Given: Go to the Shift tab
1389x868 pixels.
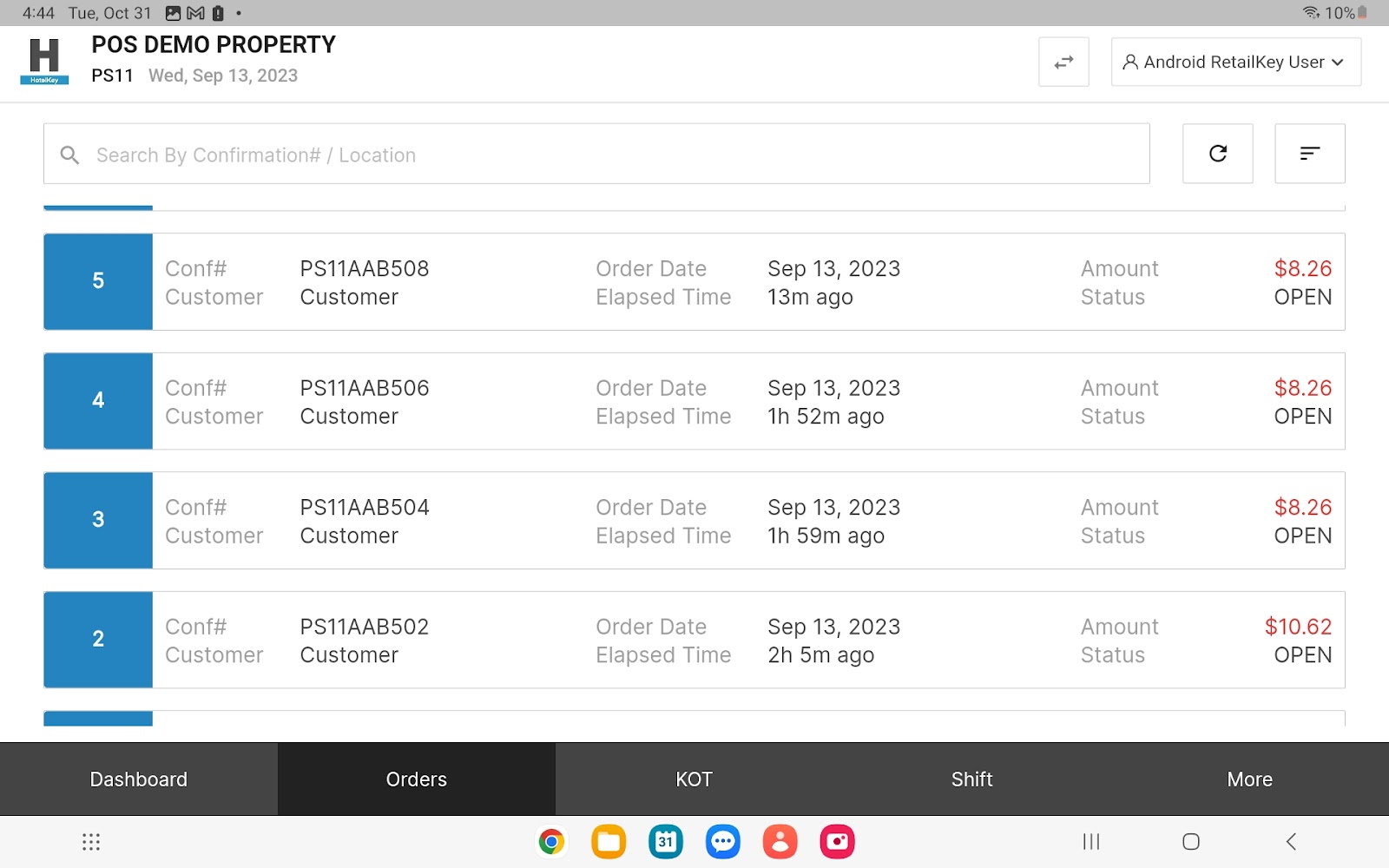Looking at the screenshot, I should tap(971, 779).
